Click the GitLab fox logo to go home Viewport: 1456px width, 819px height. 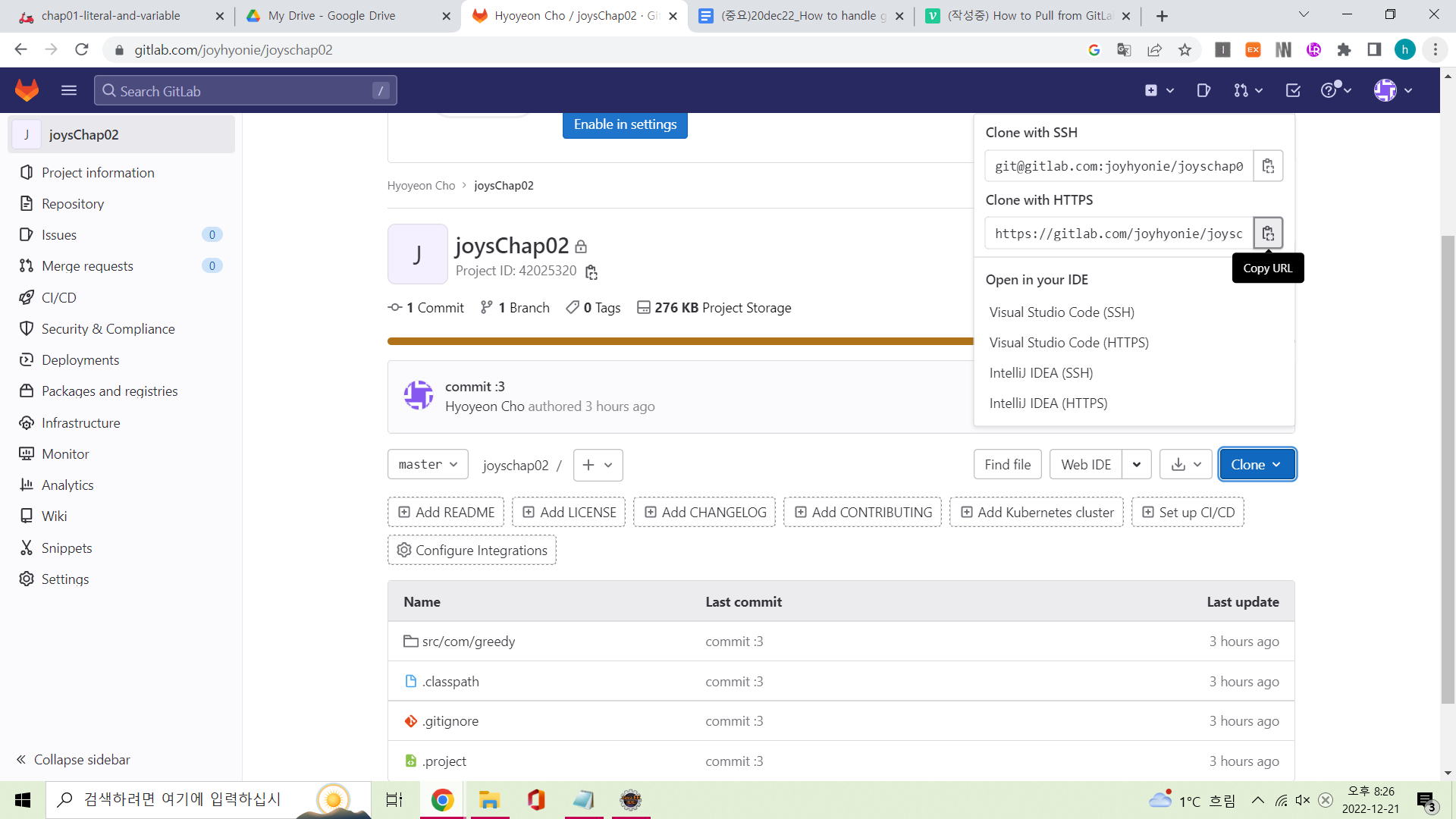tap(27, 89)
